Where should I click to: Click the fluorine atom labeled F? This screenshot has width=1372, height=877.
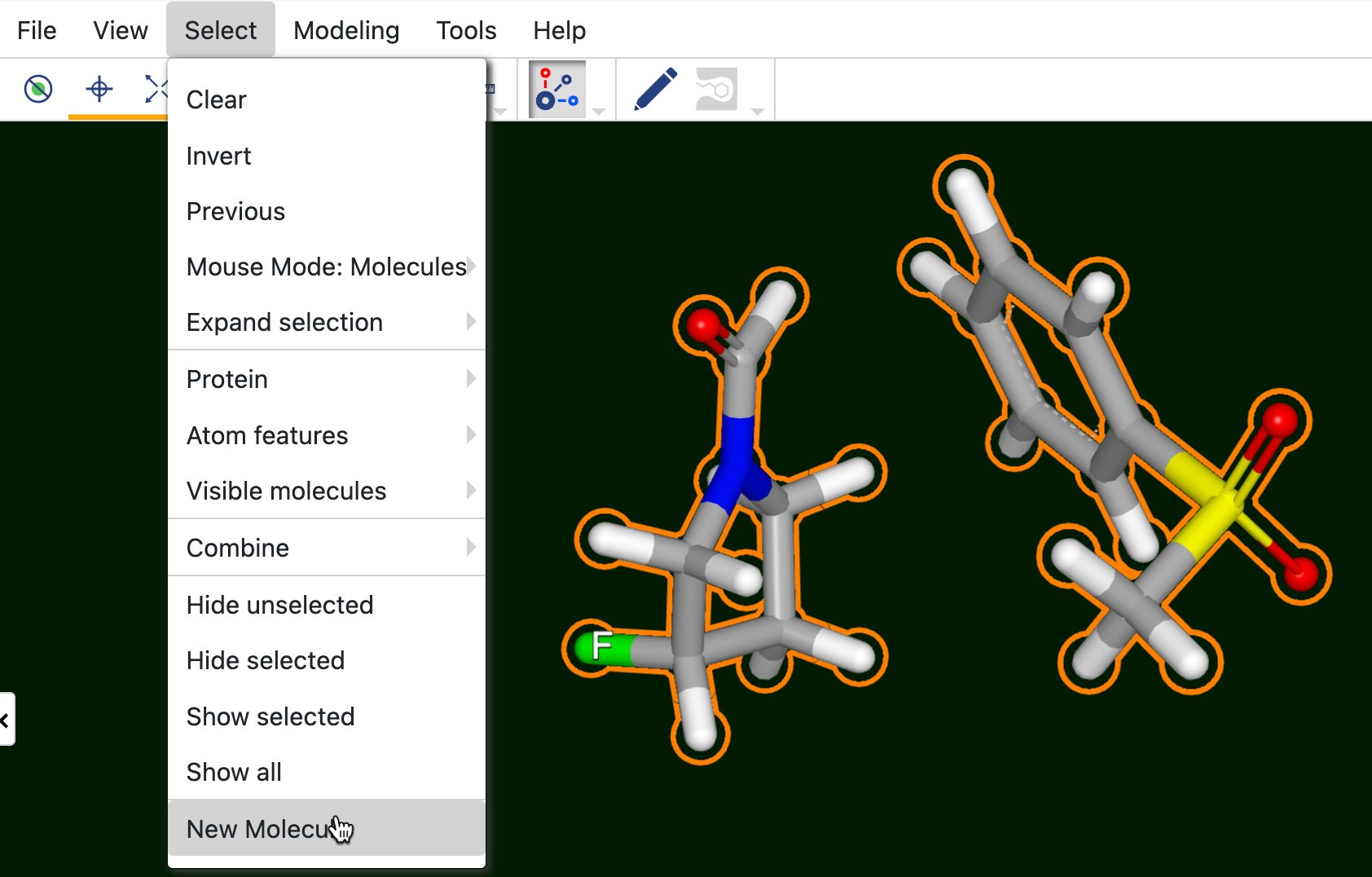601,646
